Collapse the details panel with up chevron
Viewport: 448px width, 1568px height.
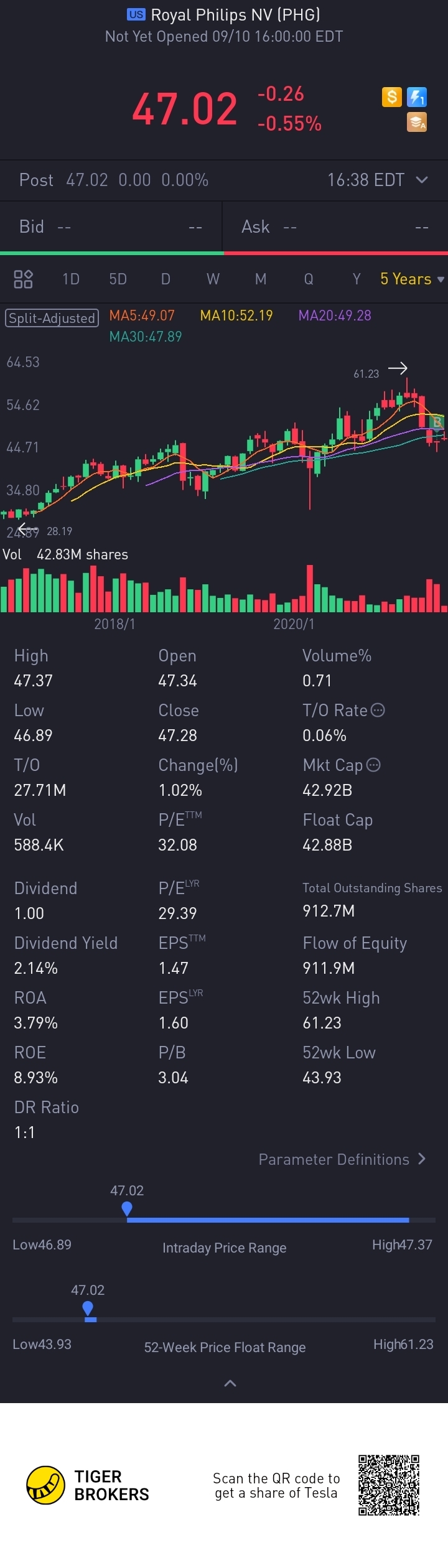point(230,1383)
